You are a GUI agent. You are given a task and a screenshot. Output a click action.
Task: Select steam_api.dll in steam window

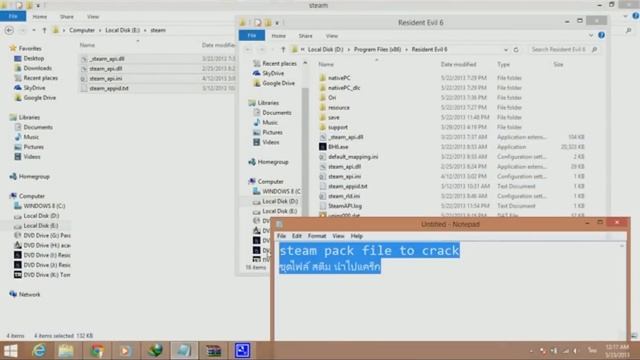pos(106,69)
